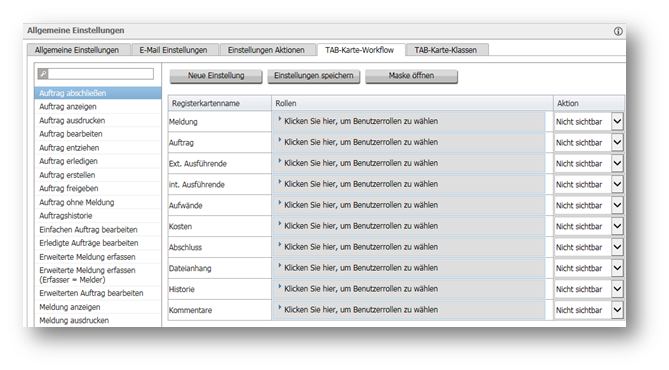Open Aktion dropdown for Ext. Ausführende
669x370 pixels.
pos(617,163)
